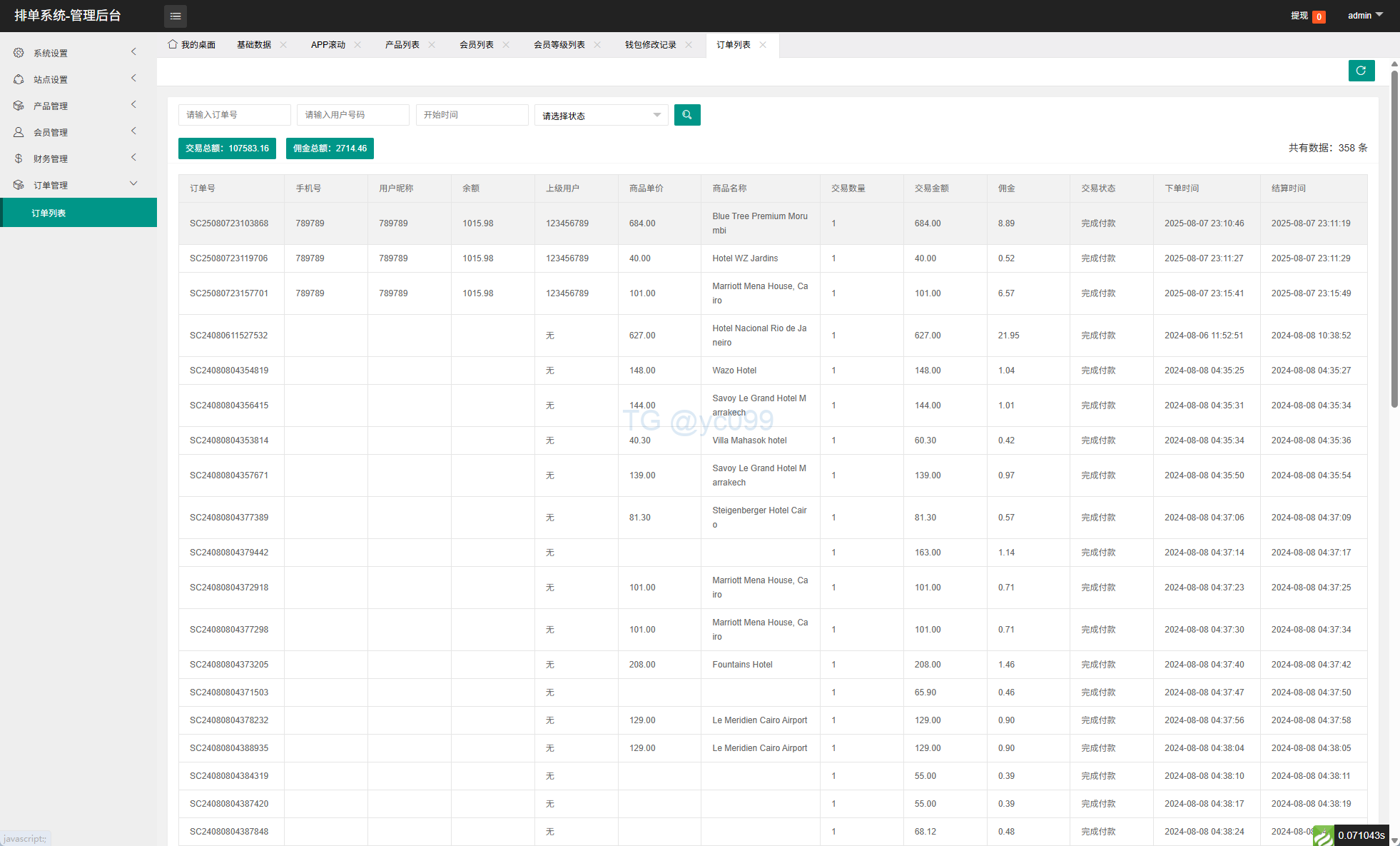Image resolution: width=1400 pixels, height=846 pixels.
Task: Click the 财务管理 dollar icon
Action: [x=19, y=158]
